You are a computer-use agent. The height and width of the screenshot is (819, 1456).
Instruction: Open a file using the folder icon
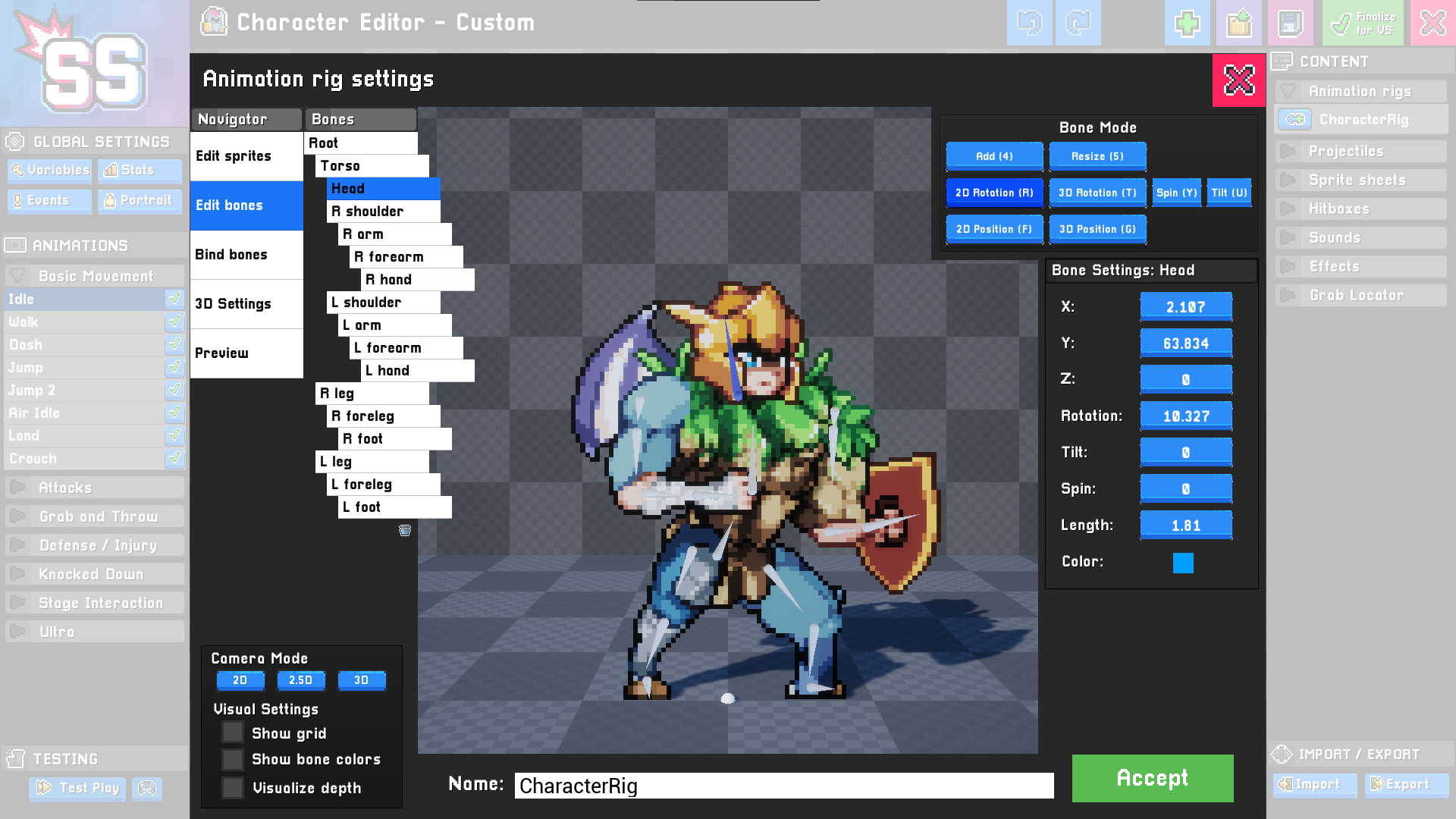click(1238, 23)
